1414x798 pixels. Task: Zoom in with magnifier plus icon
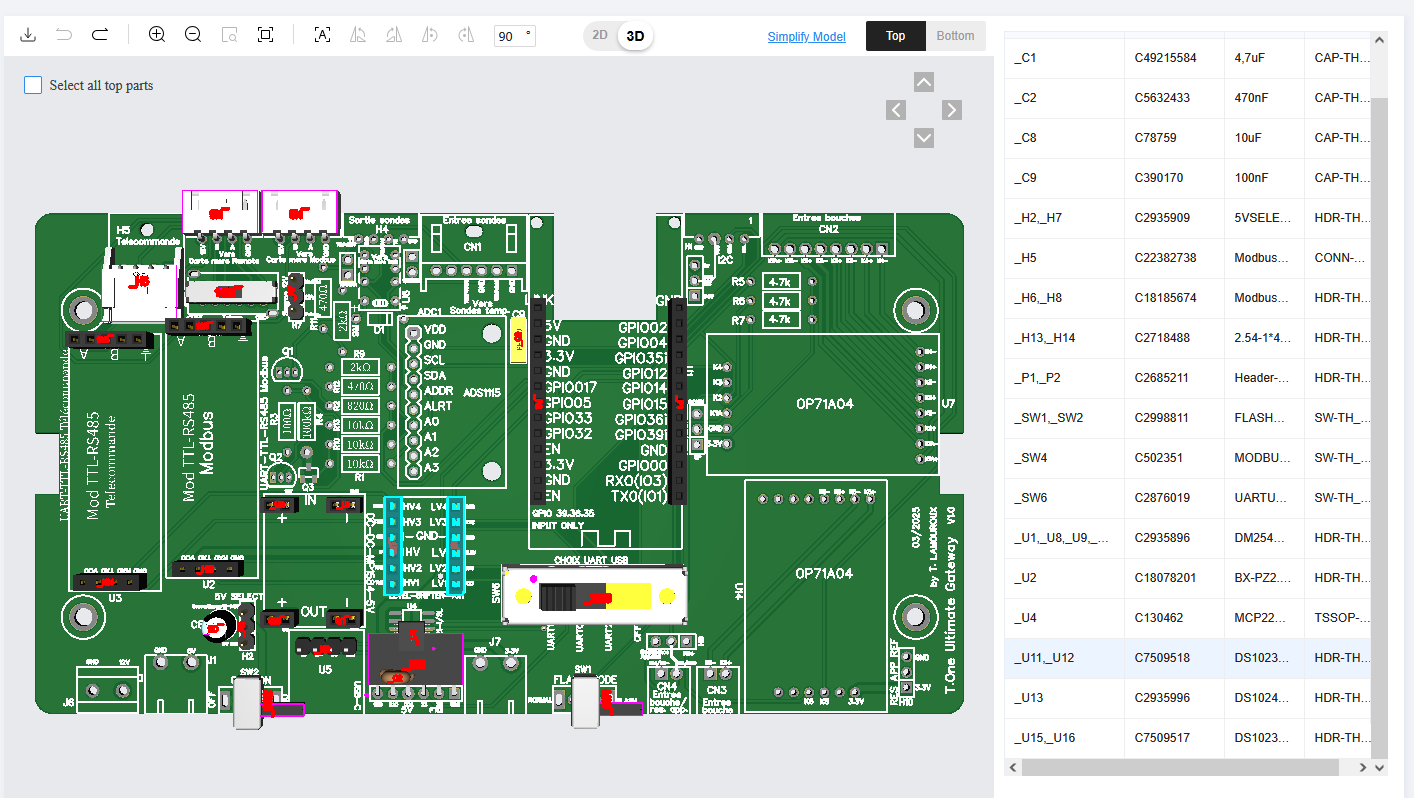pyautogui.click(x=157, y=35)
